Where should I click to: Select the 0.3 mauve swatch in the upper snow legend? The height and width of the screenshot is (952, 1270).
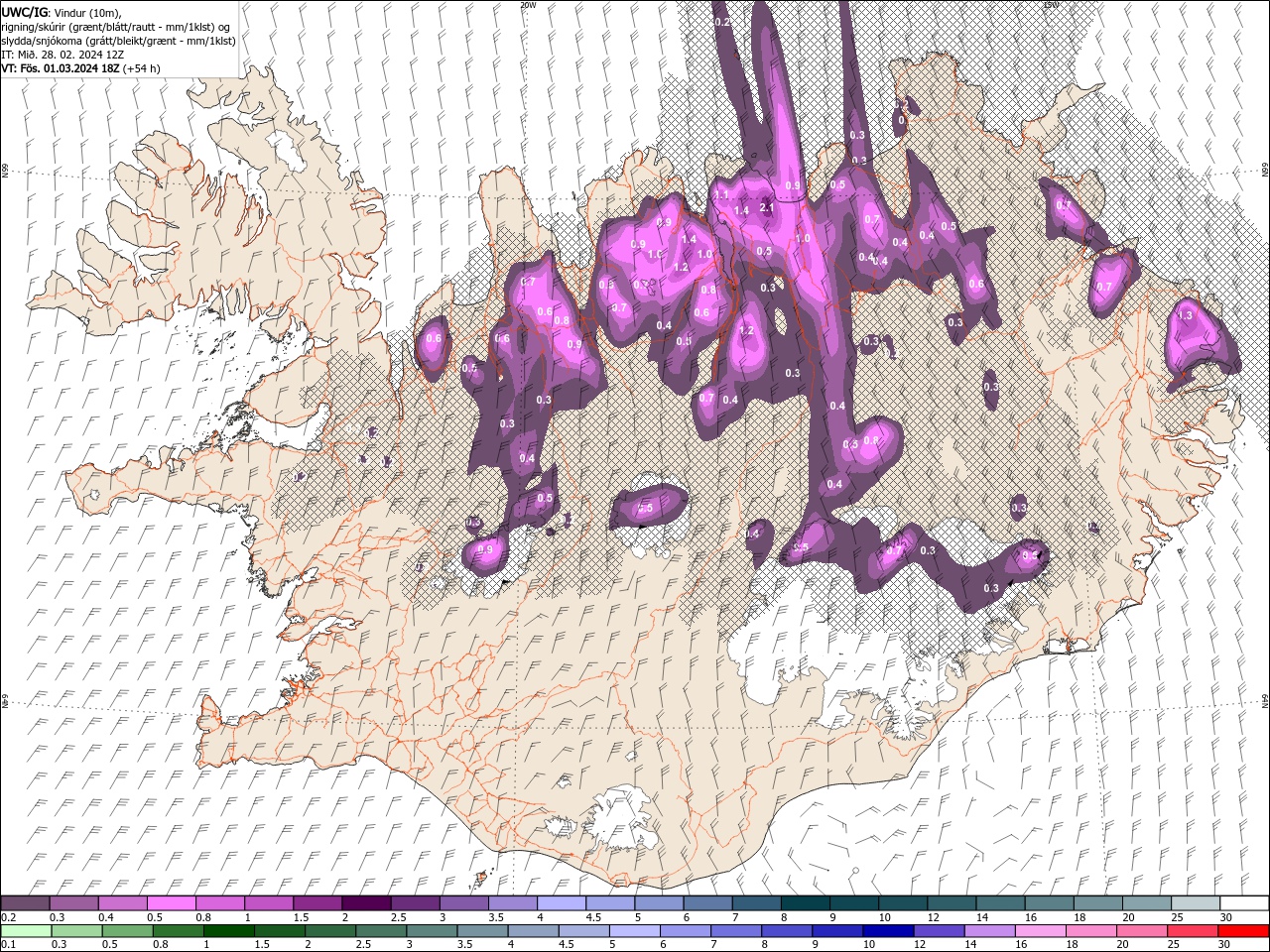(x=74, y=903)
